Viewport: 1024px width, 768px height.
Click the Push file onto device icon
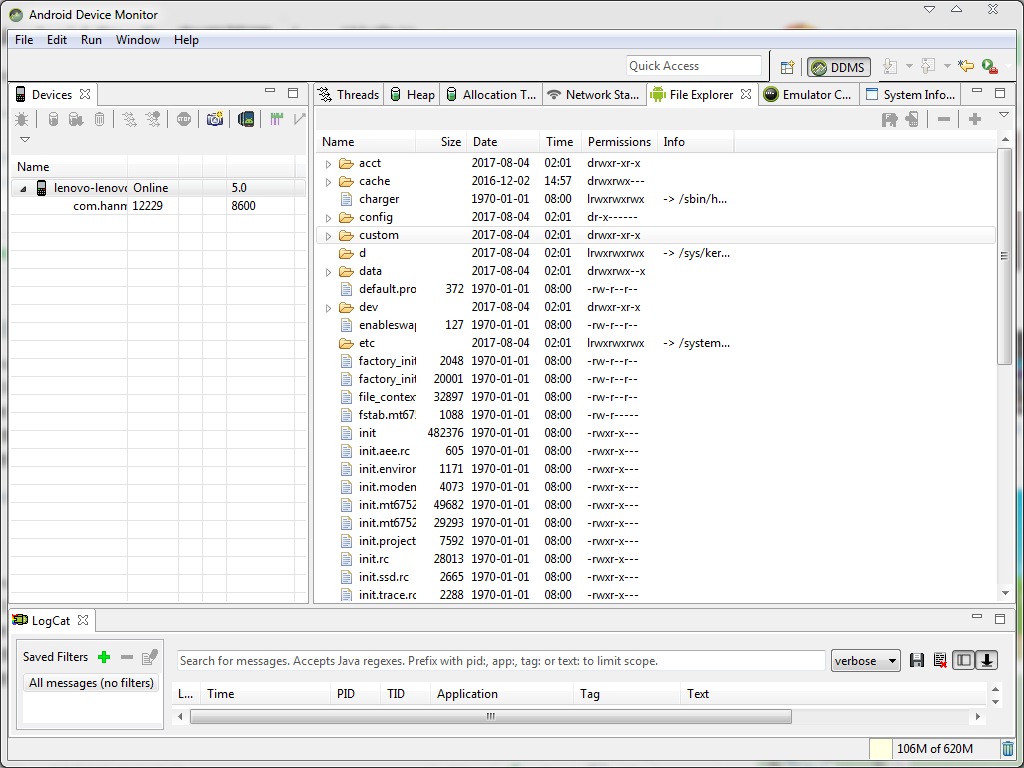click(x=912, y=120)
